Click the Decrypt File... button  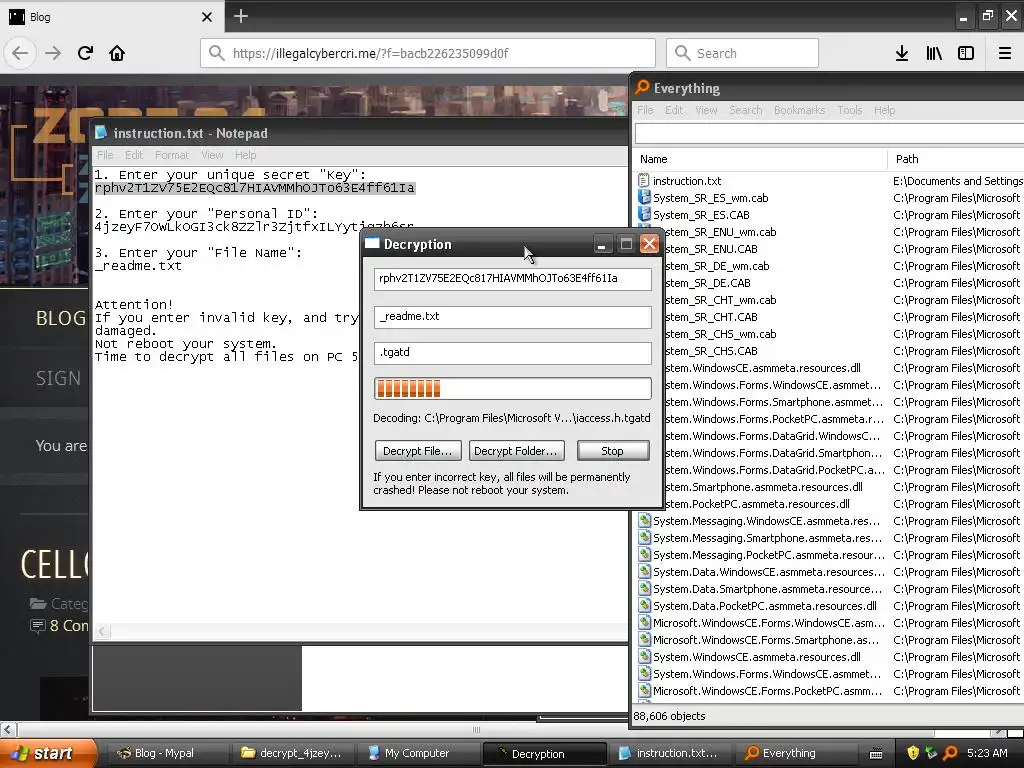(418, 451)
